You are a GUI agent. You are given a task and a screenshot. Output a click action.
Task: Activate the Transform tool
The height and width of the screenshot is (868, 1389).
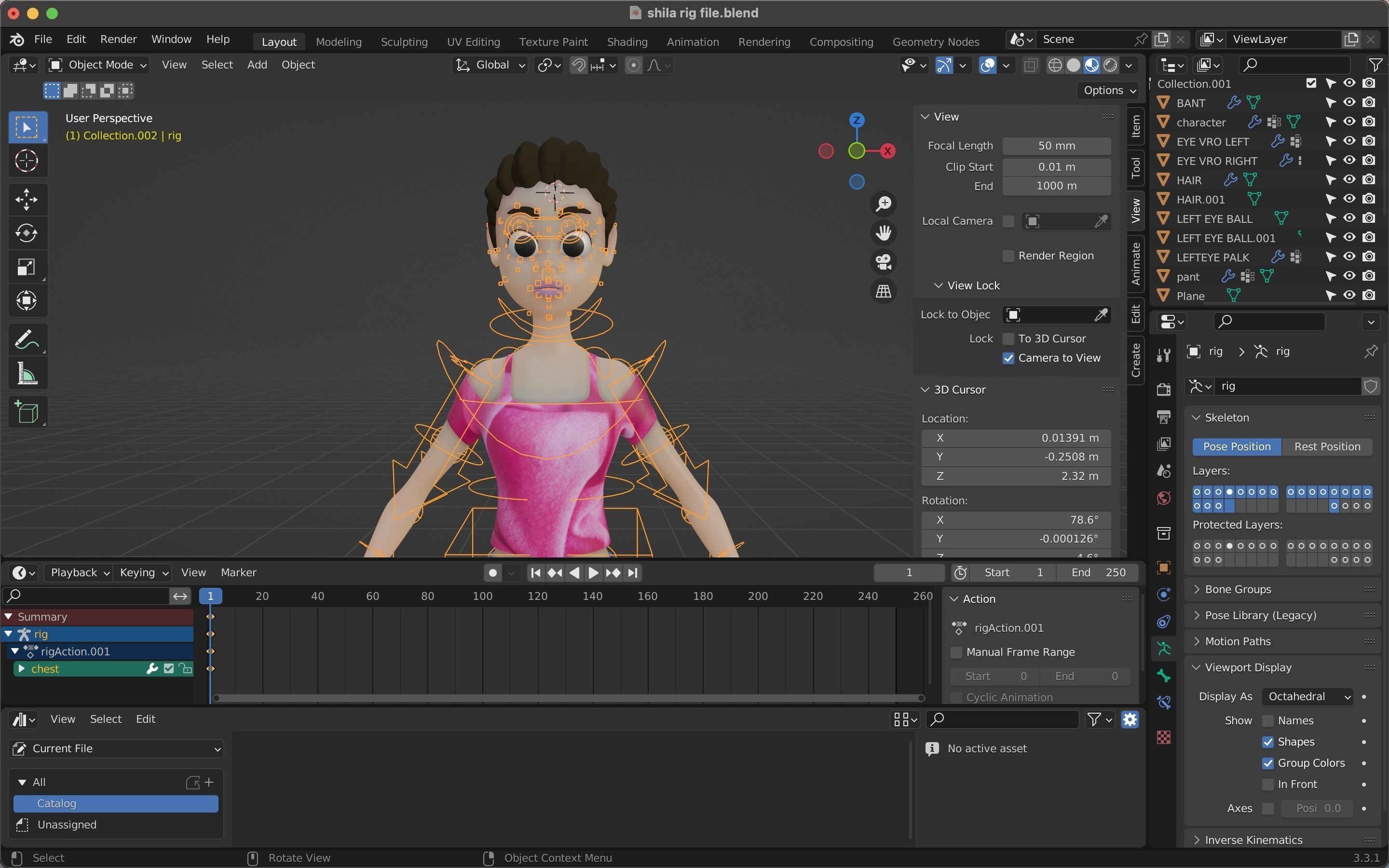(27, 301)
